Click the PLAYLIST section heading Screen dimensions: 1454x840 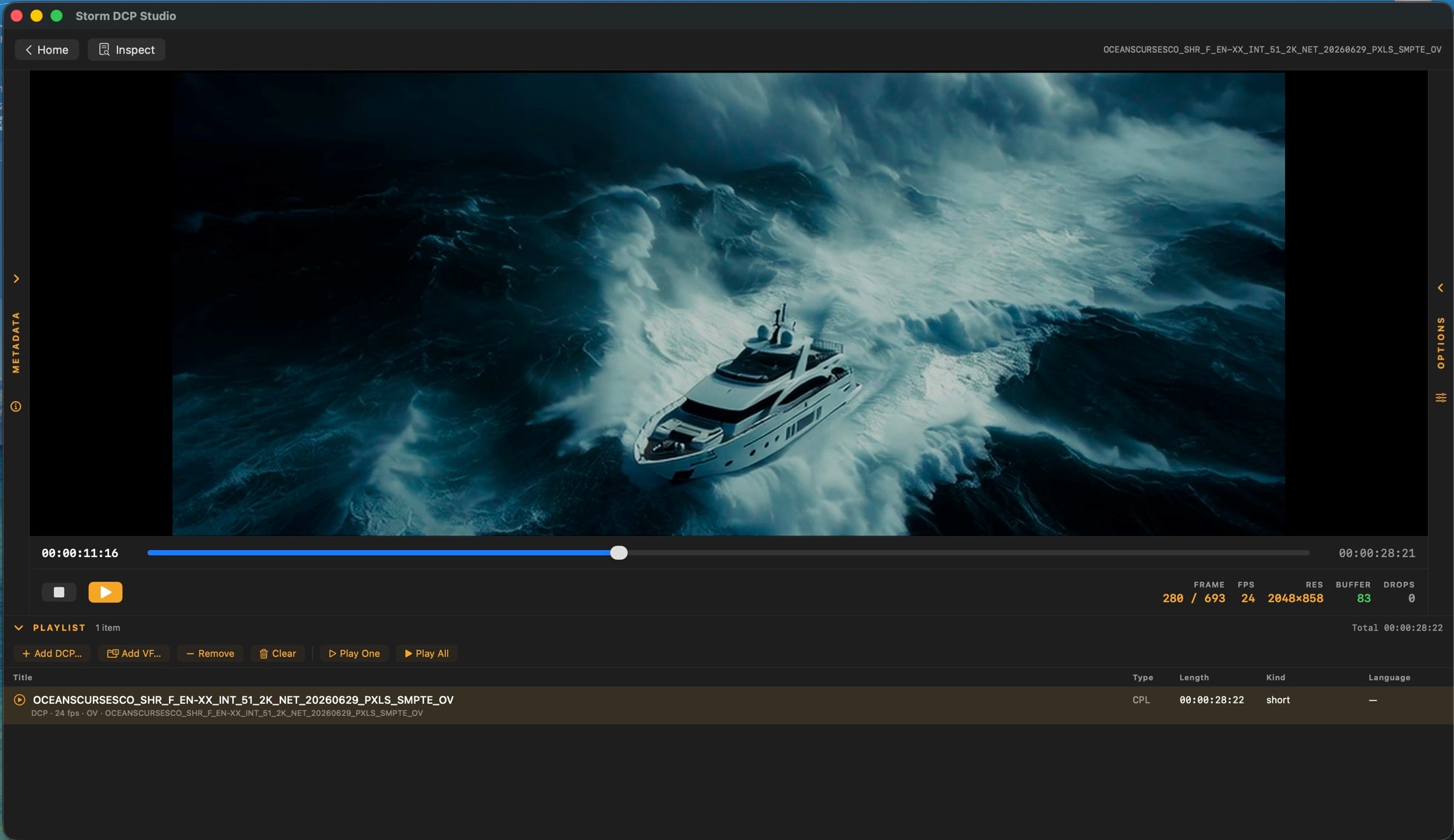coord(59,628)
